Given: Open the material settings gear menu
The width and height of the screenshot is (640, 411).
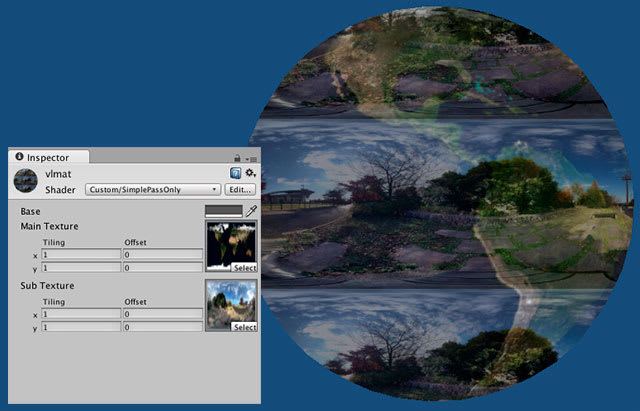Looking at the screenshot, I should click(250, 173).
